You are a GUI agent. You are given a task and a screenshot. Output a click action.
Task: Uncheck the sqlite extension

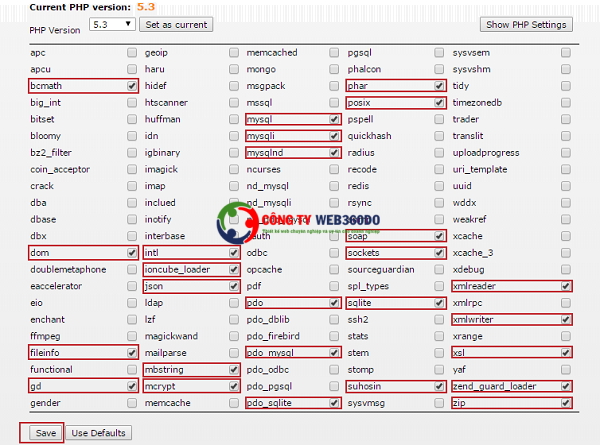[439, 303]
